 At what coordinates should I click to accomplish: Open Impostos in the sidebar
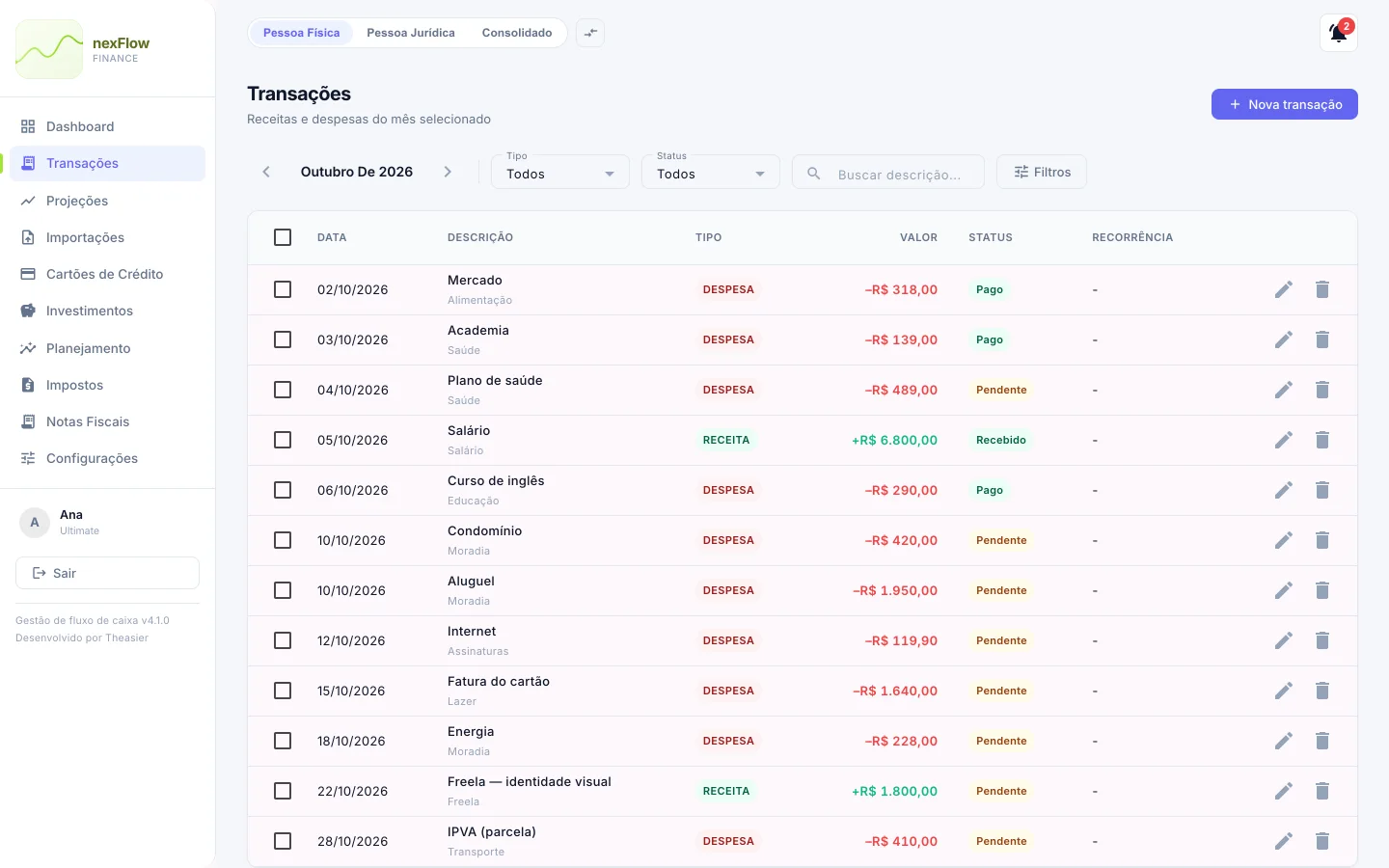(107, 385)
